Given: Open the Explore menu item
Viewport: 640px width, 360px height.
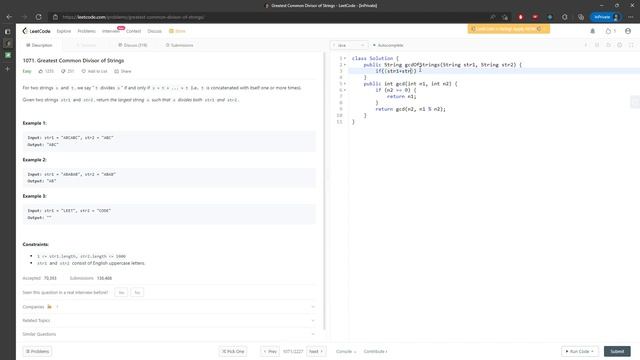Looking at the screenshot, I should click(64, 31).
